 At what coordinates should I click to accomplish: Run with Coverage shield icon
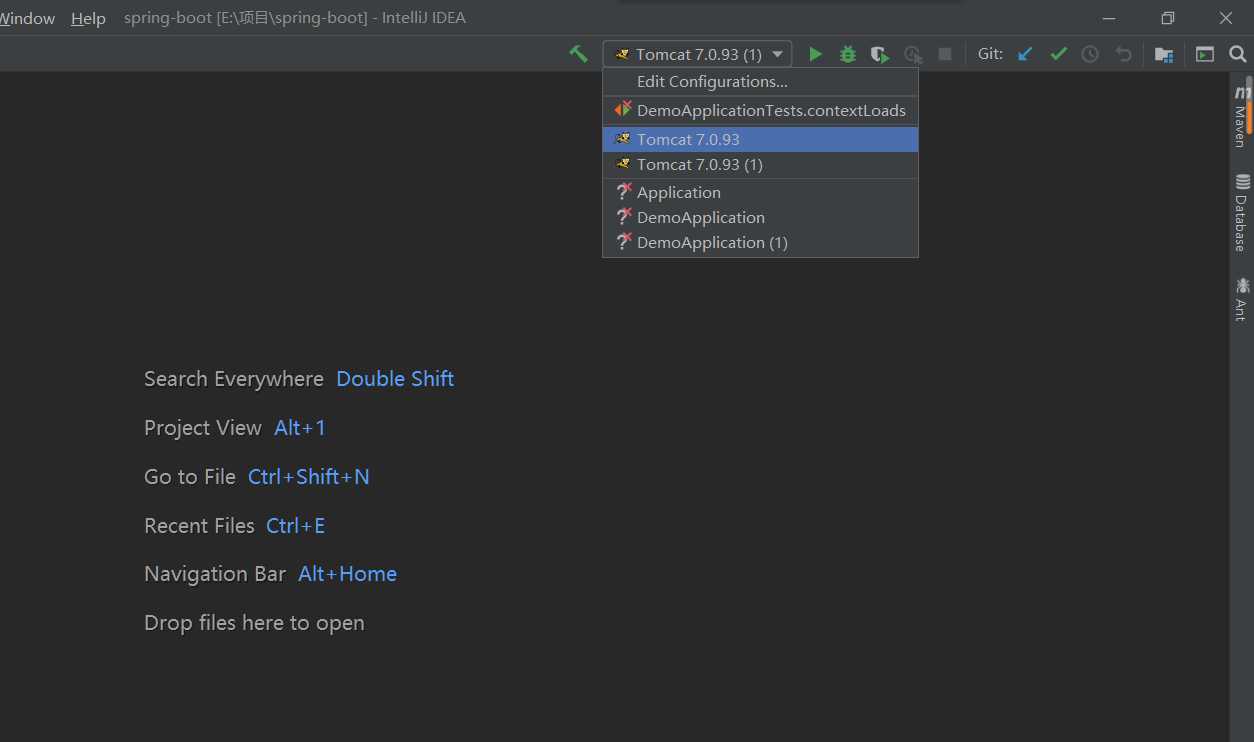[x=880, y=54]
